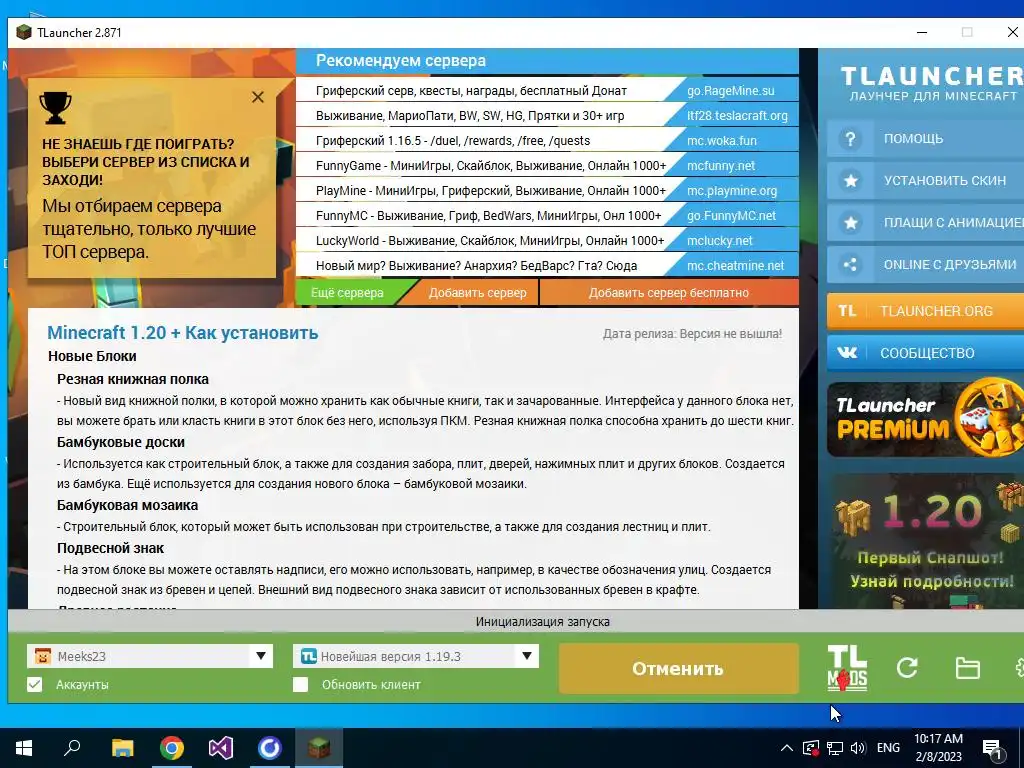Viewport: 1024px width, 768px height.
Task: Toggle the Аккаунты checkbox
Action: 35,684
